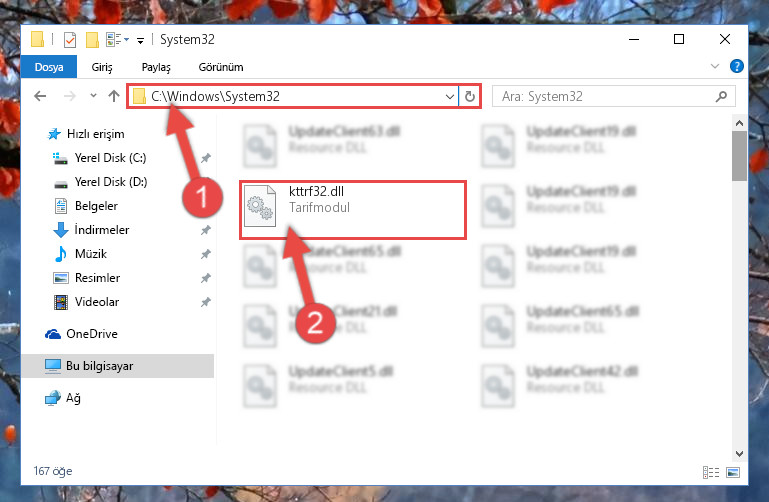Open the Help question mark
The width and height of the screenshot is (769, 502).
coord(736,66)
